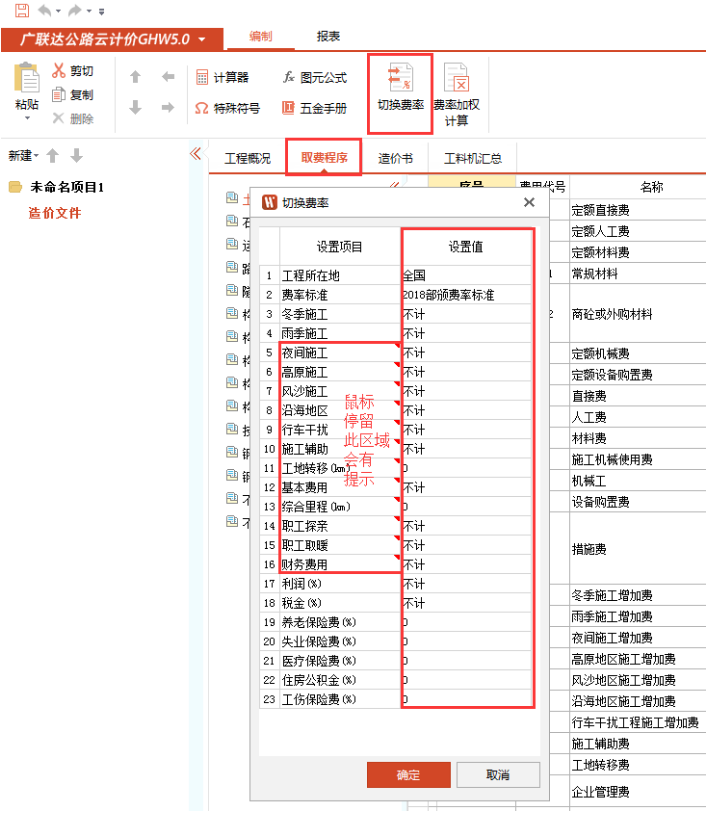
Task: Click the 取消 cancel button
Action: tap(497, 775)
